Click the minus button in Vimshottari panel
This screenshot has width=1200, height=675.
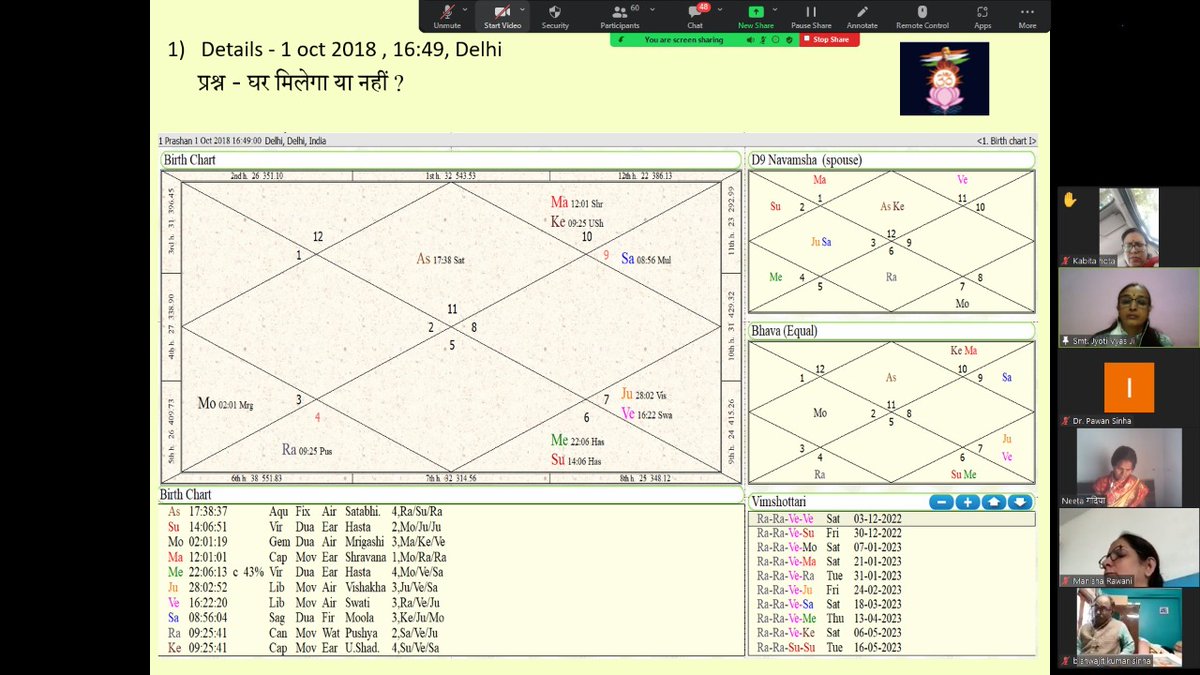click(941, 502)
